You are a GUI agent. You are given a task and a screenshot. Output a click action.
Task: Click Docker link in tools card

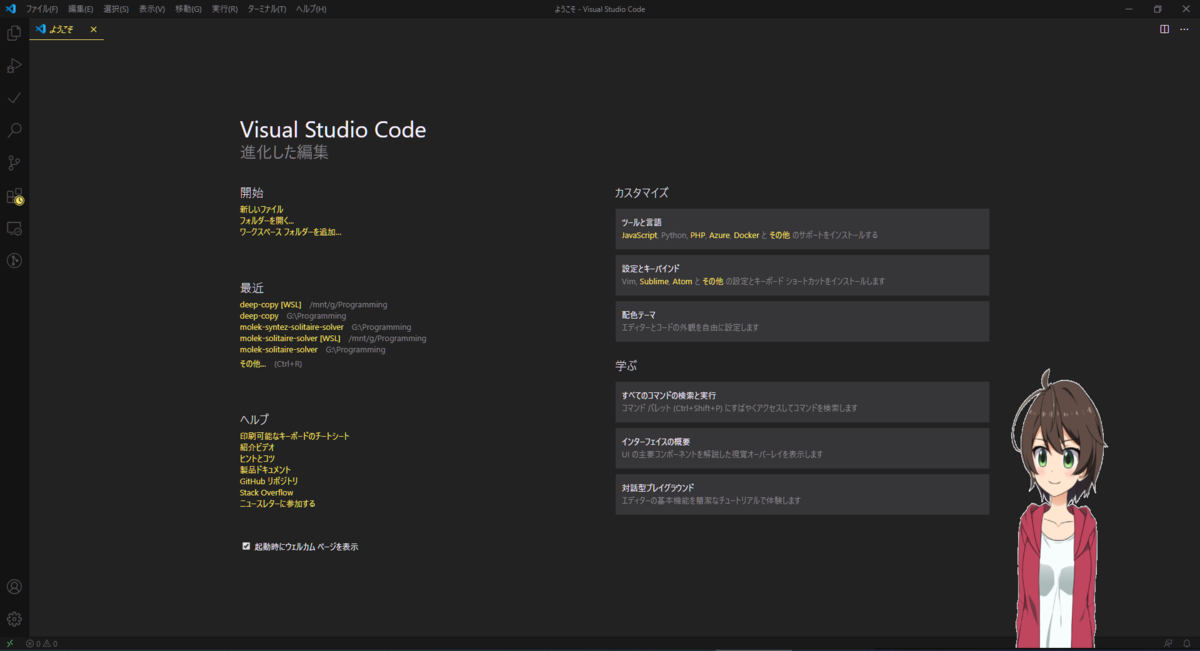[747, 235]
